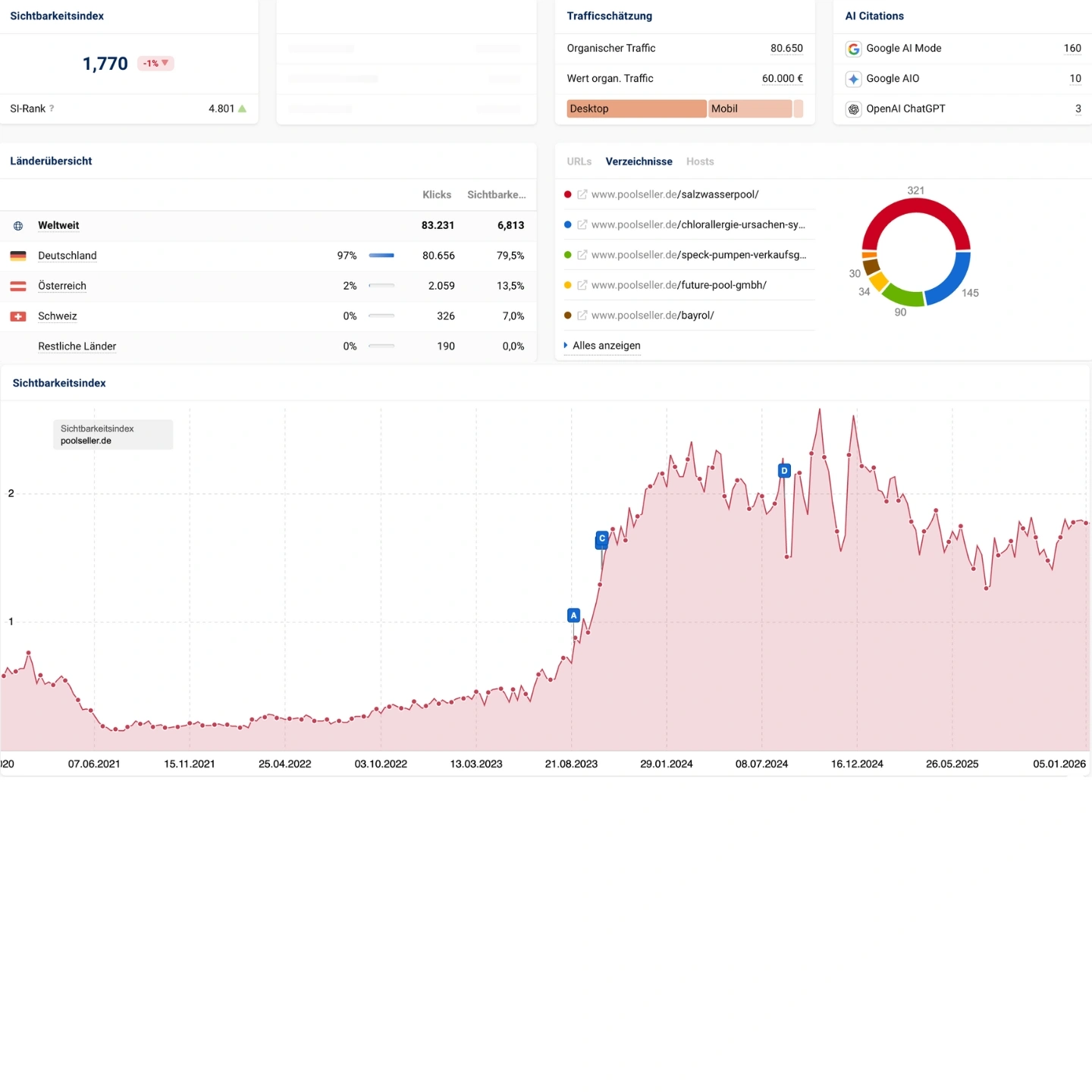
Task: Click event marker D on the chart
Action: [x=784, y=471]
